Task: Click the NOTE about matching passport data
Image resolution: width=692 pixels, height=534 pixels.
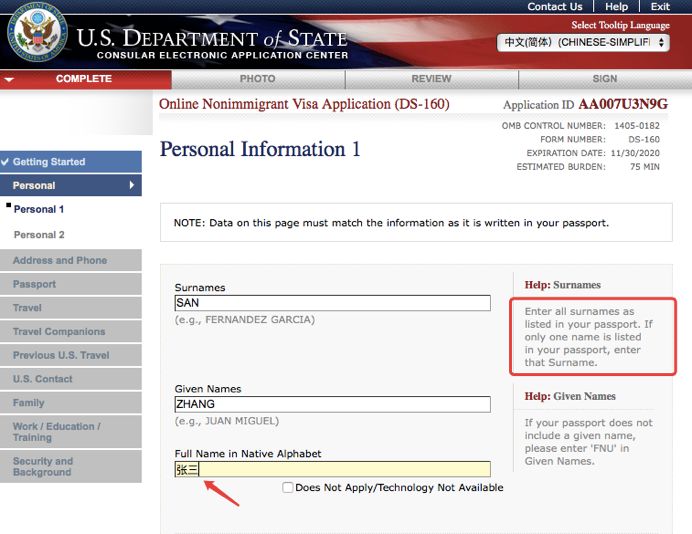Action: click(x=391, y=223)
